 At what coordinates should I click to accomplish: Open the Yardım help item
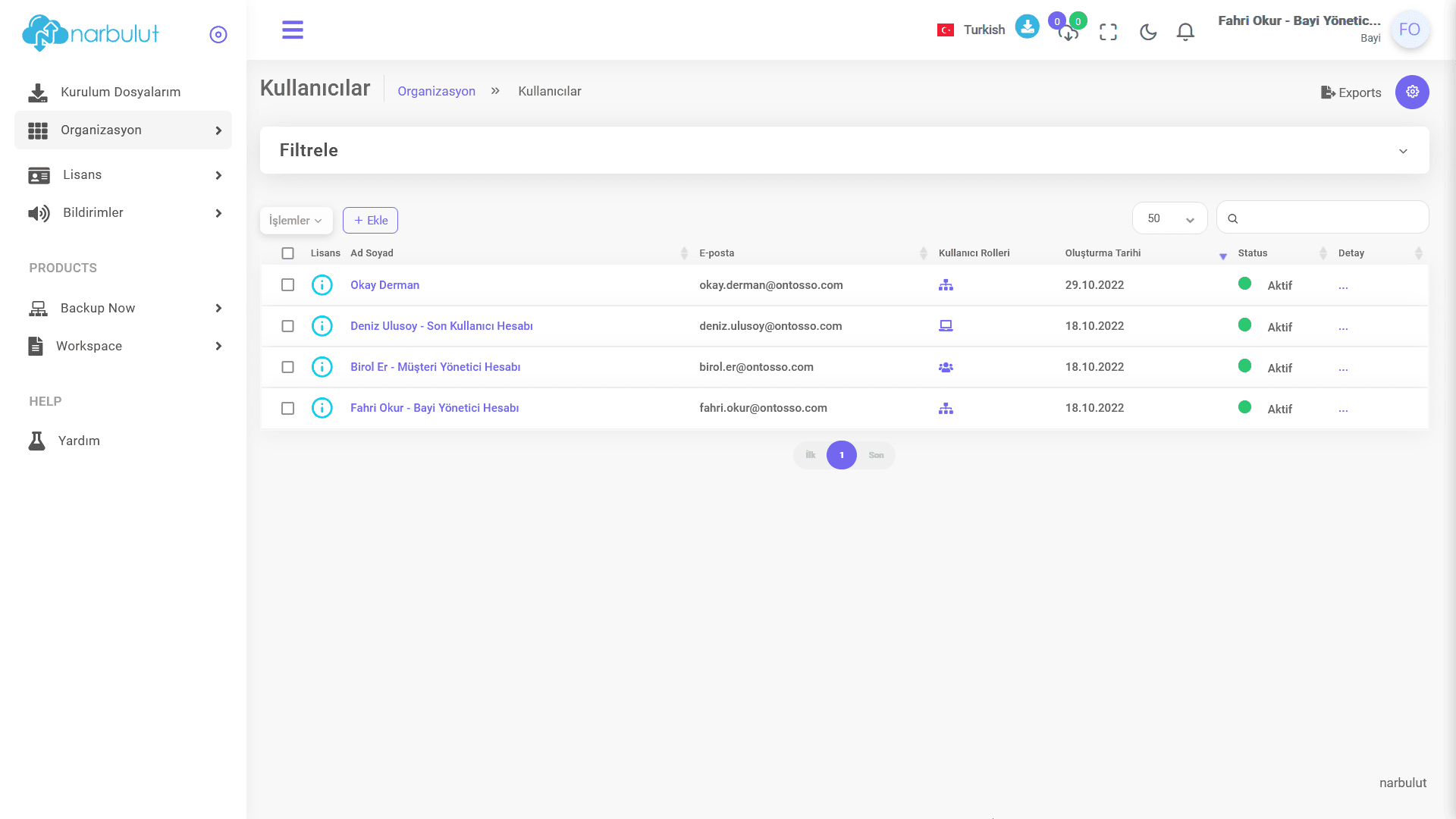click(x=123, y=441)
